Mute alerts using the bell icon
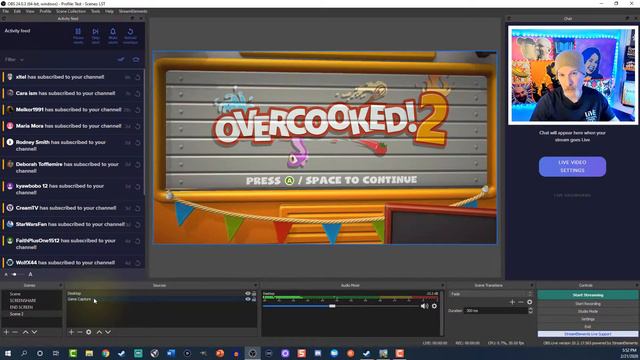The height and width of the screenshot is (360, 640). click(x=113, y=36)
